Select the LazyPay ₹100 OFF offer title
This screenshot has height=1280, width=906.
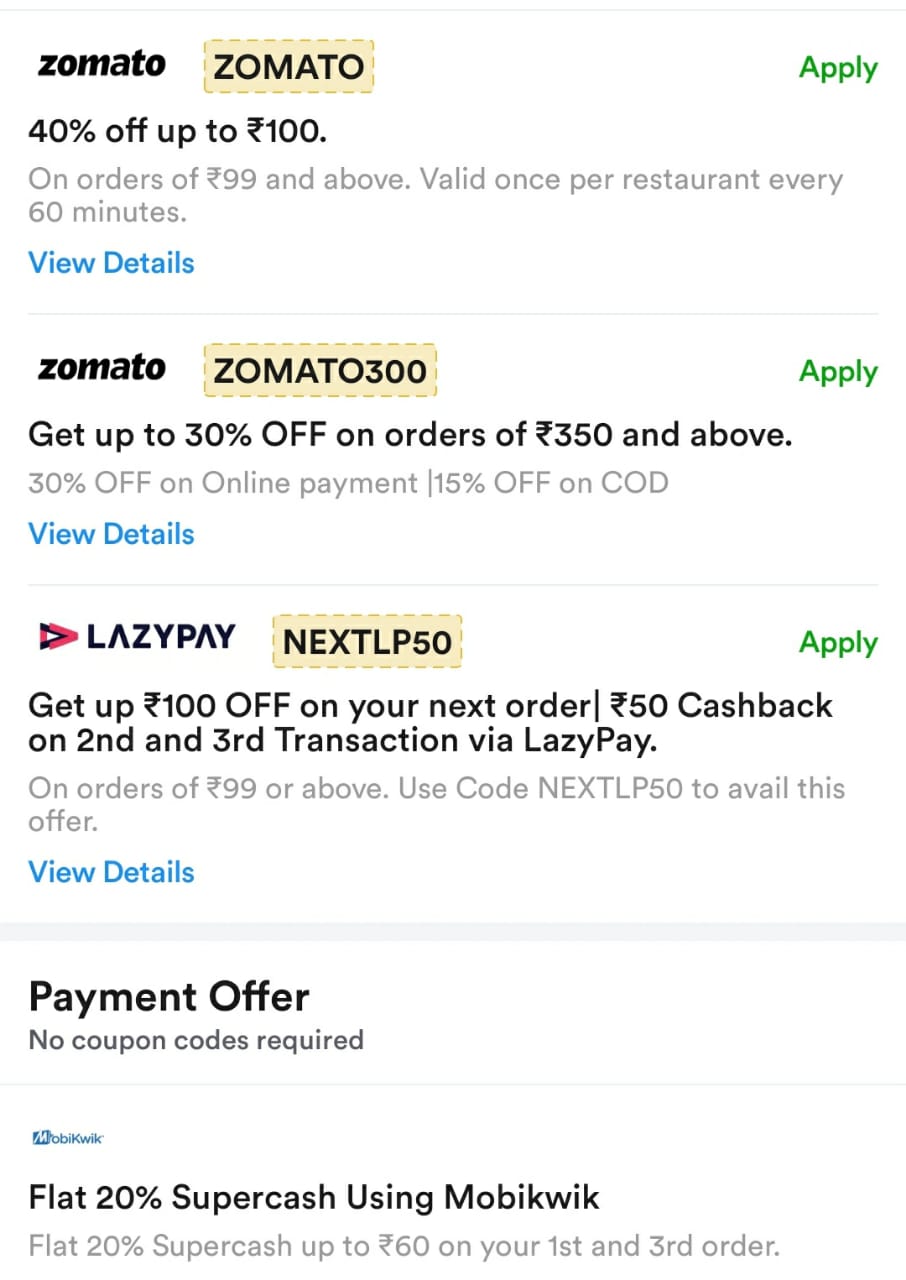pyautogui.click(x=430, y=722)
